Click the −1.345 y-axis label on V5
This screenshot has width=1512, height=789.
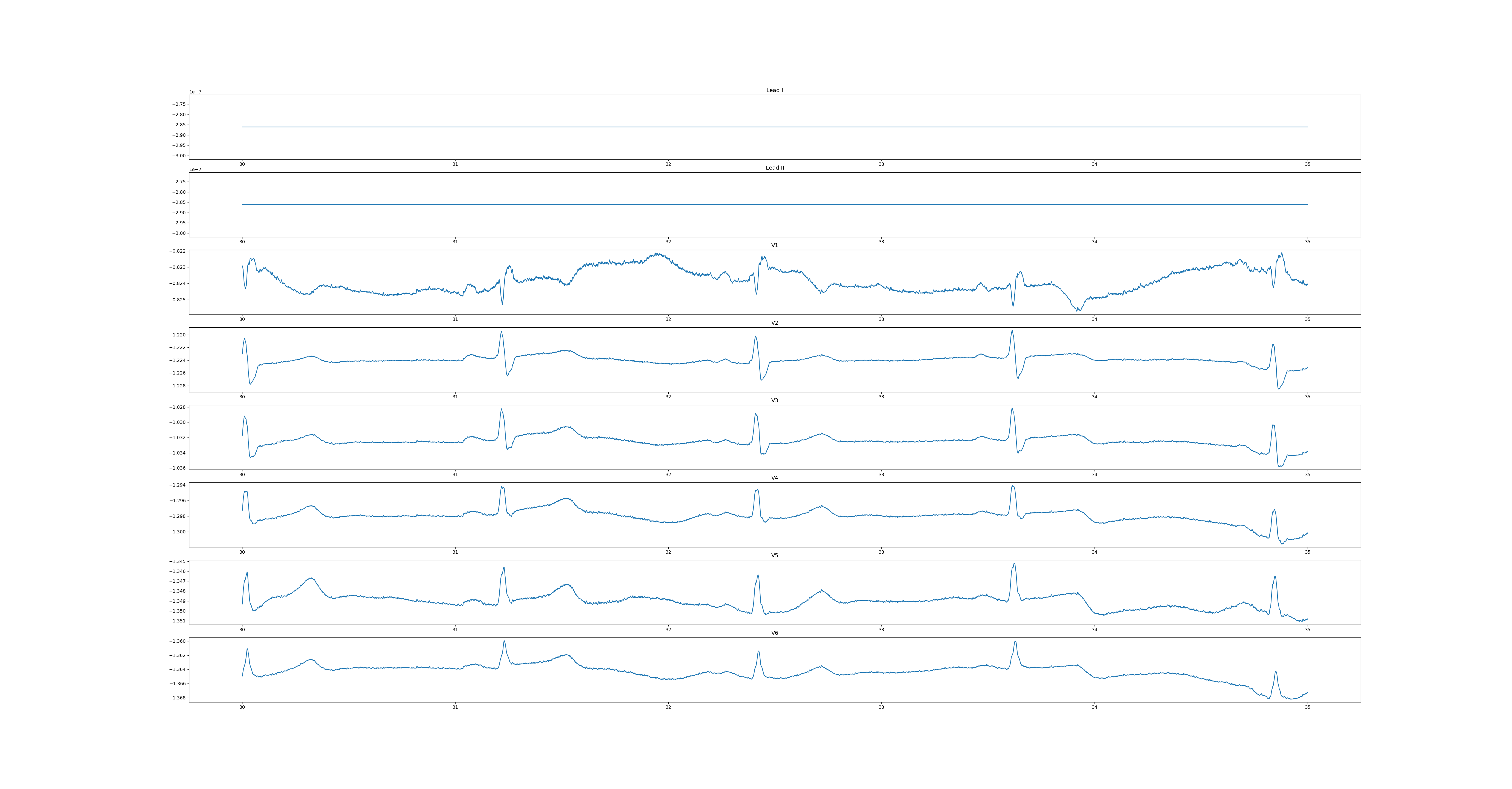[x=177, y=562]
